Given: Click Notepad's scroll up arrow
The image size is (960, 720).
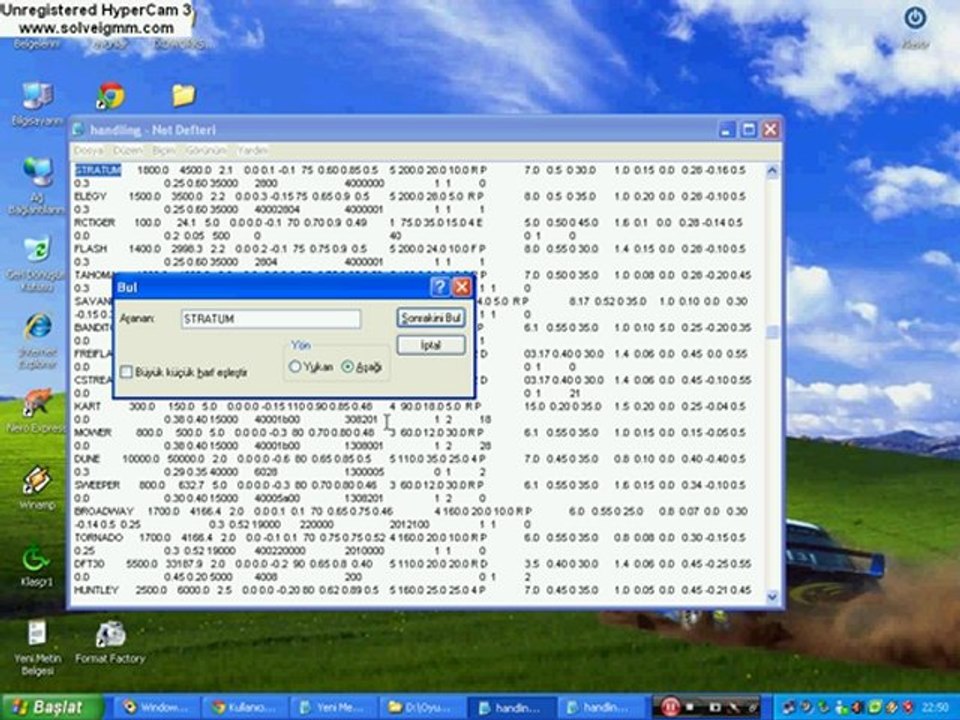Looking at the screenshot, I should (x=772, y=171).
